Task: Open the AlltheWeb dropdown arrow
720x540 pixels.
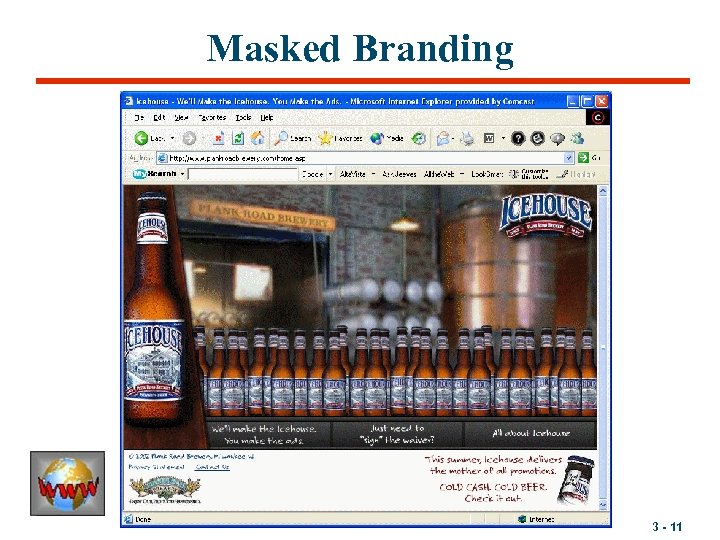Action: [x=461, y=174]
